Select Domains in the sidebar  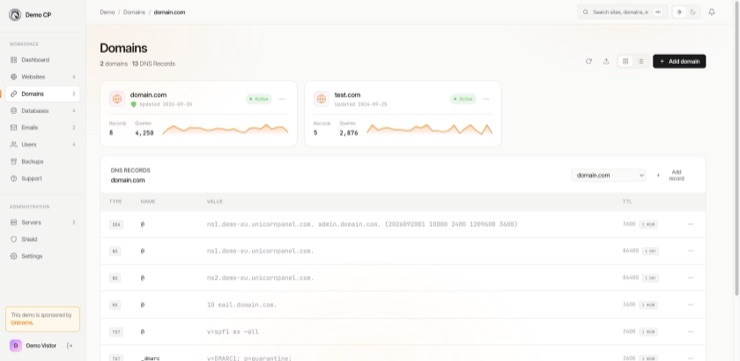tap(42, 94)
